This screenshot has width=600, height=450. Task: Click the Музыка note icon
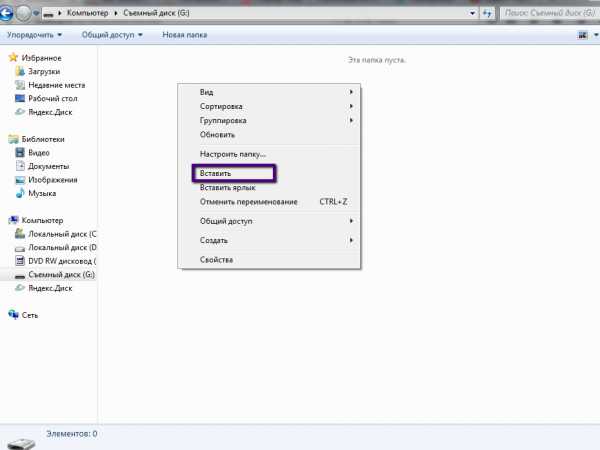tap(20, 193)
